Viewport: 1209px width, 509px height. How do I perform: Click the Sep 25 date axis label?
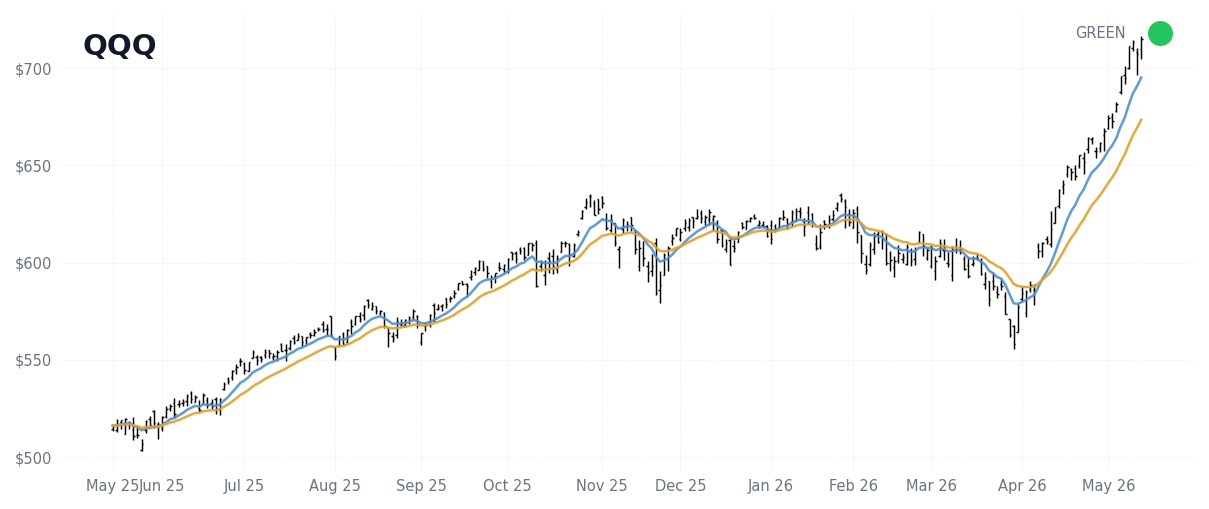click(422, 486)
